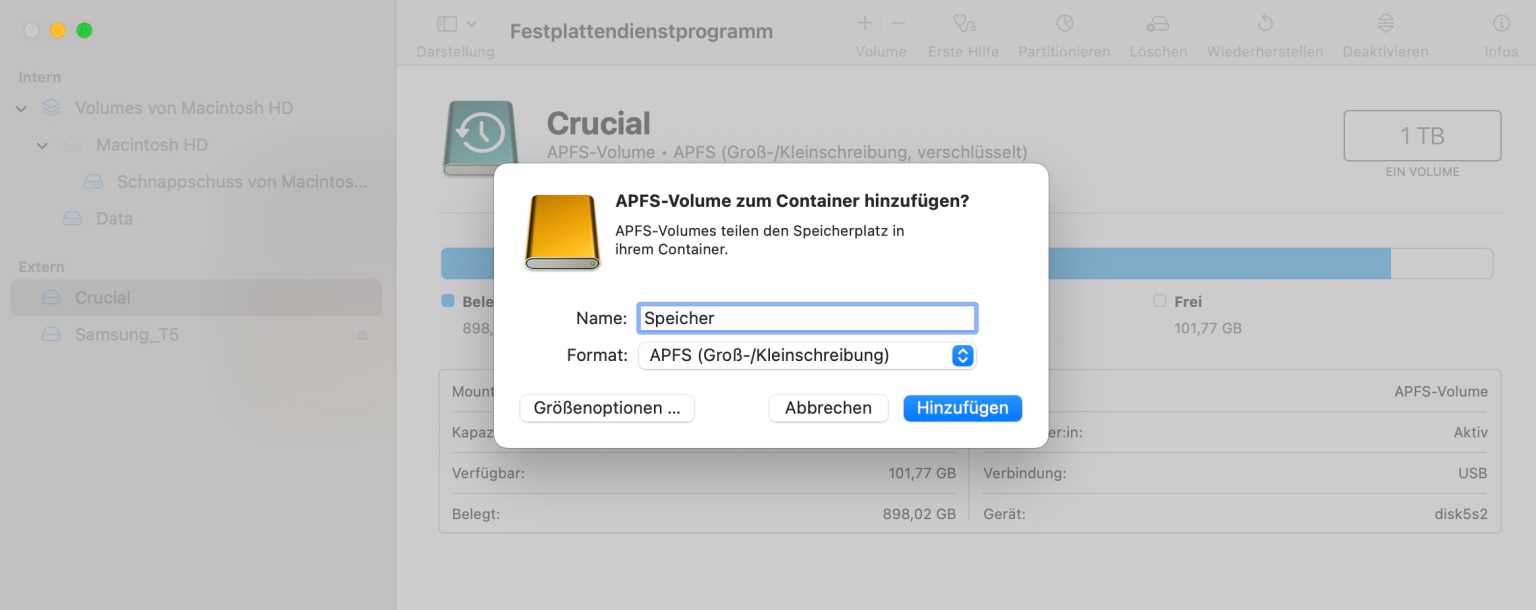
Task: Click the Name input field showing Speicher
Action: pyautogui.click(x=806, y=317)
